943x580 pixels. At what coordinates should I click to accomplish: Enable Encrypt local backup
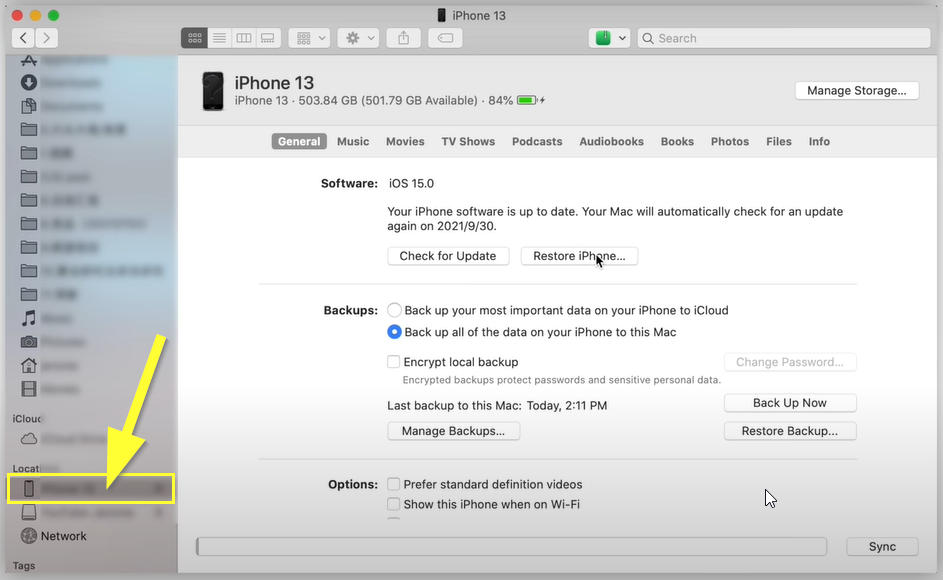(393, 362)
